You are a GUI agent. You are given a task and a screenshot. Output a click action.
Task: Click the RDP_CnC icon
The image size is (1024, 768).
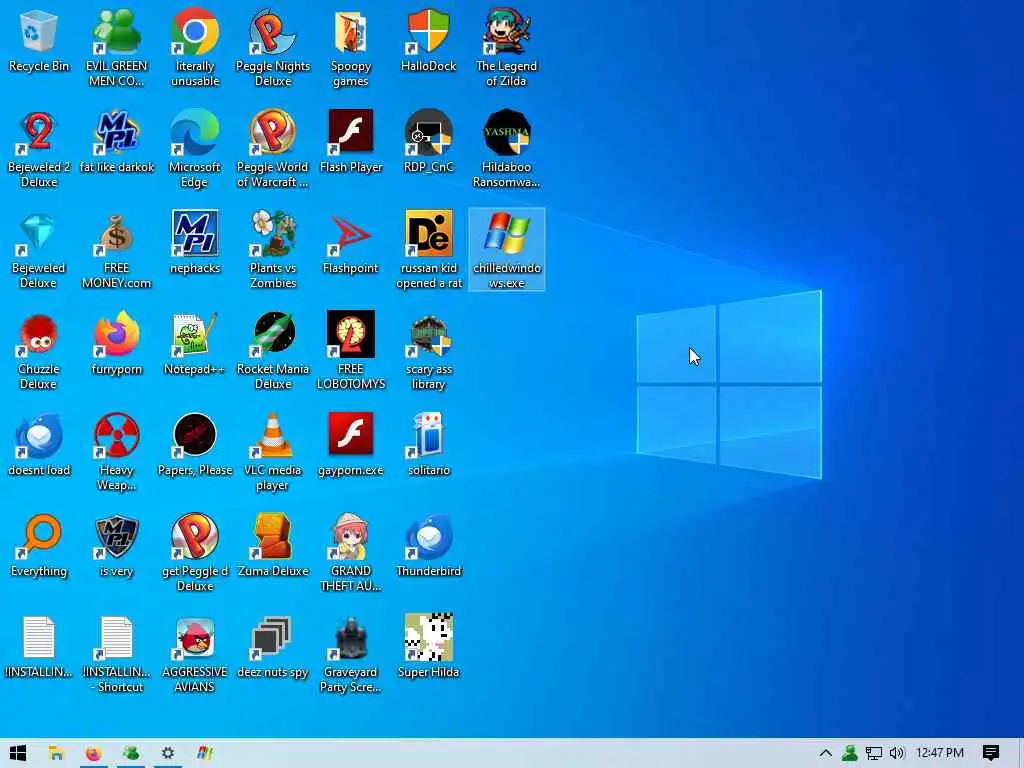[x=428, y=140]
